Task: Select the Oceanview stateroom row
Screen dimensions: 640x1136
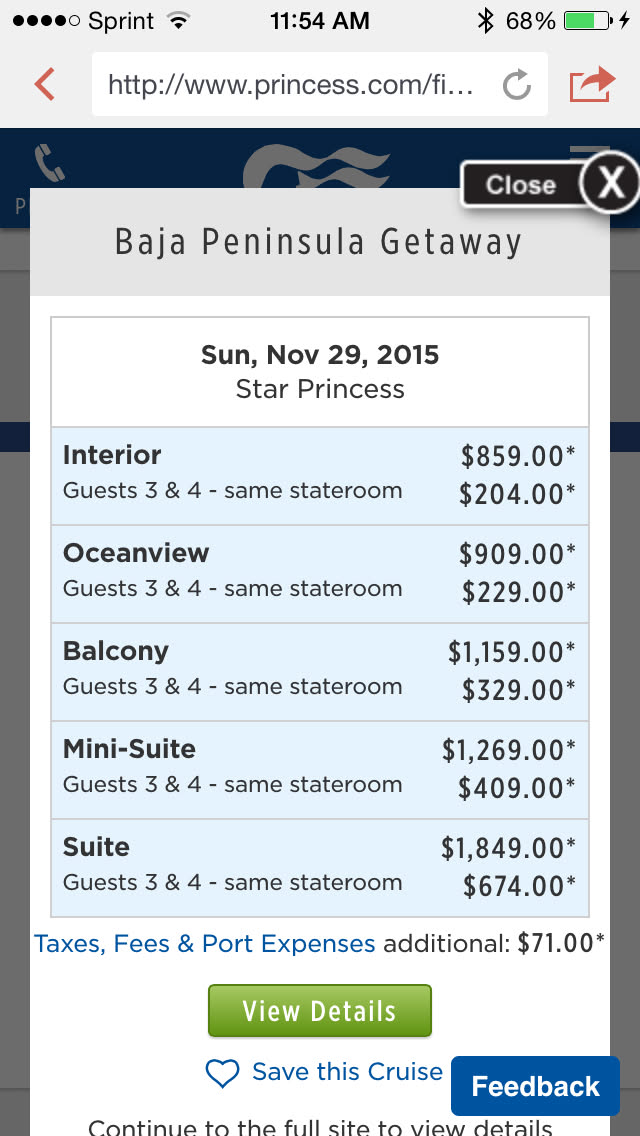Action: point(320,574)
